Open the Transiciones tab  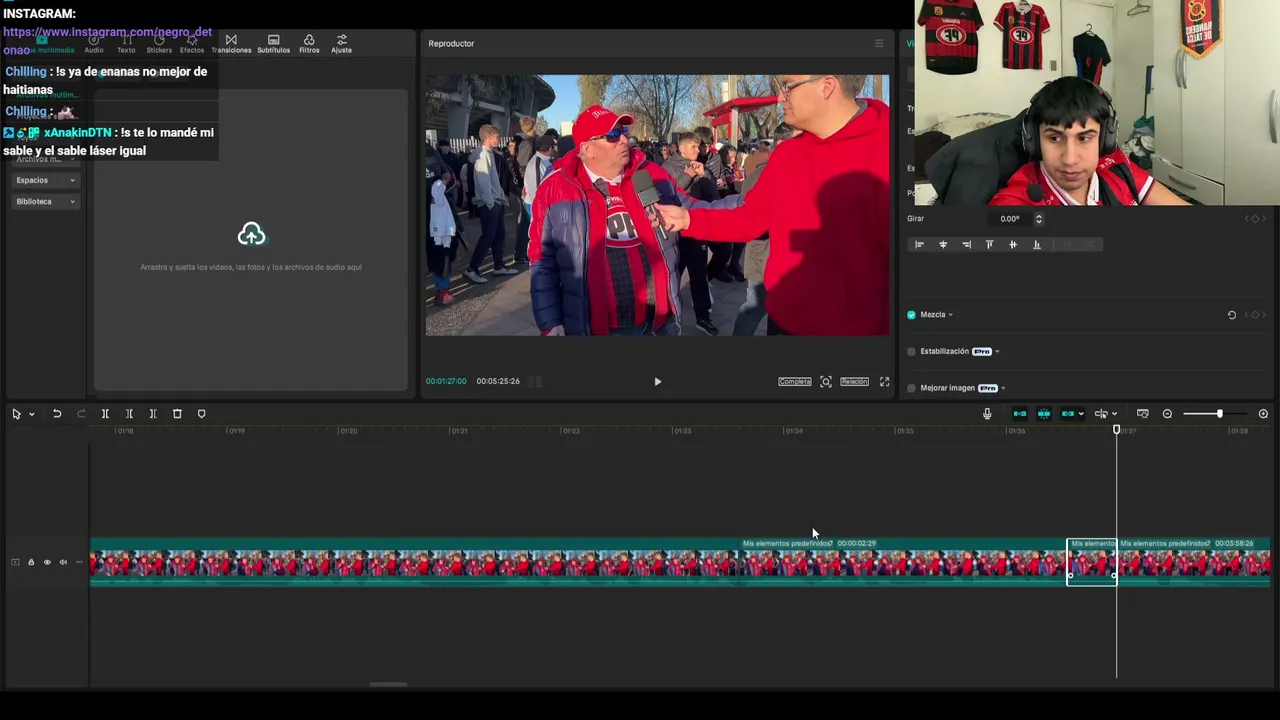pyautogui.click(x=231, y=44)
